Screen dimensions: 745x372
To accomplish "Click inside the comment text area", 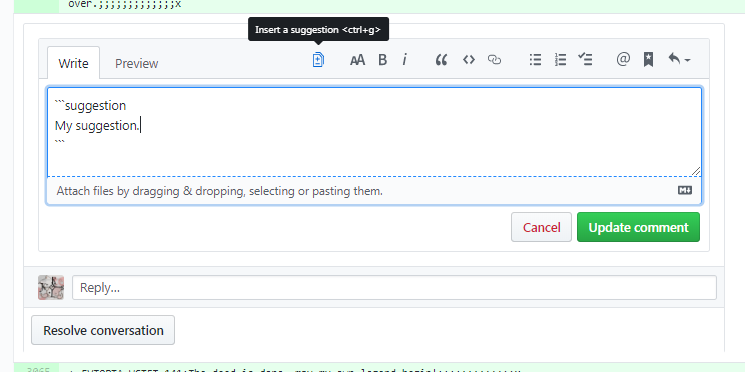I will [x=374, y=132].
